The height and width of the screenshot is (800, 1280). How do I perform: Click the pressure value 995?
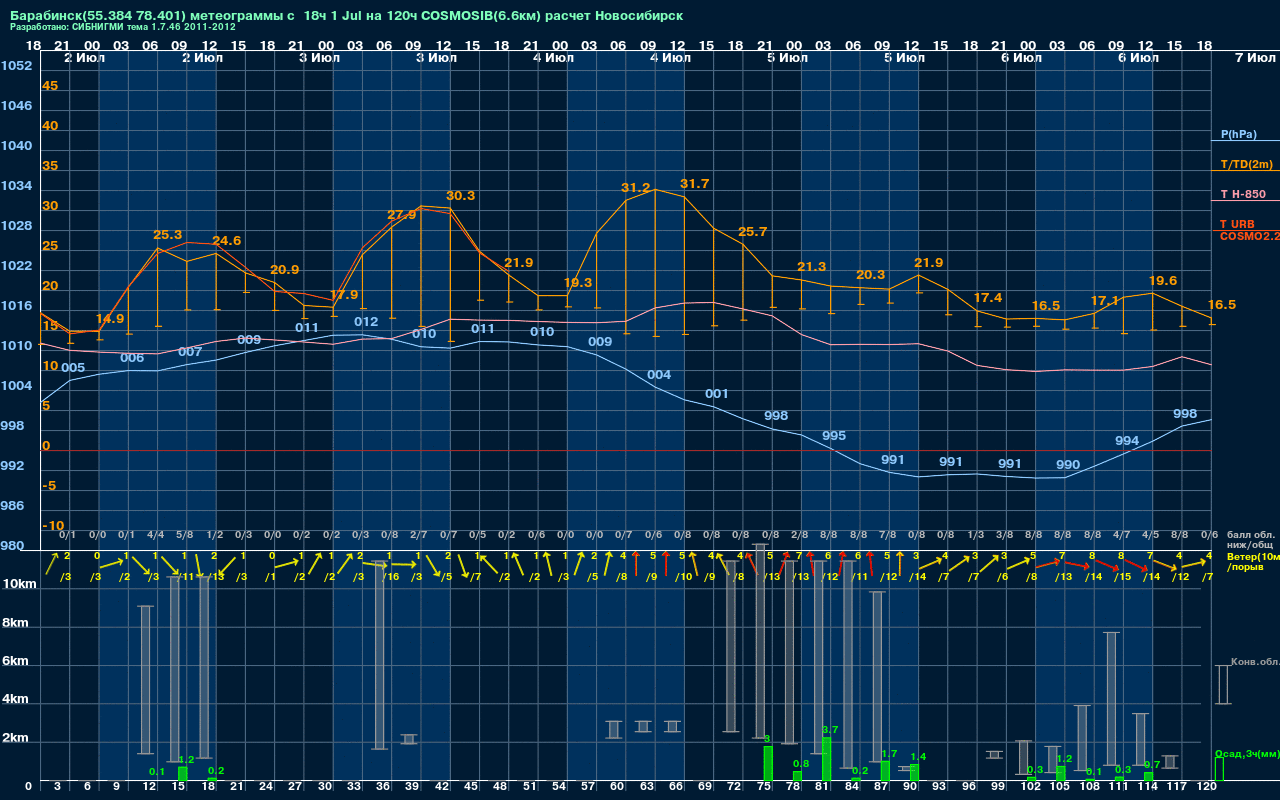point(834,436)
